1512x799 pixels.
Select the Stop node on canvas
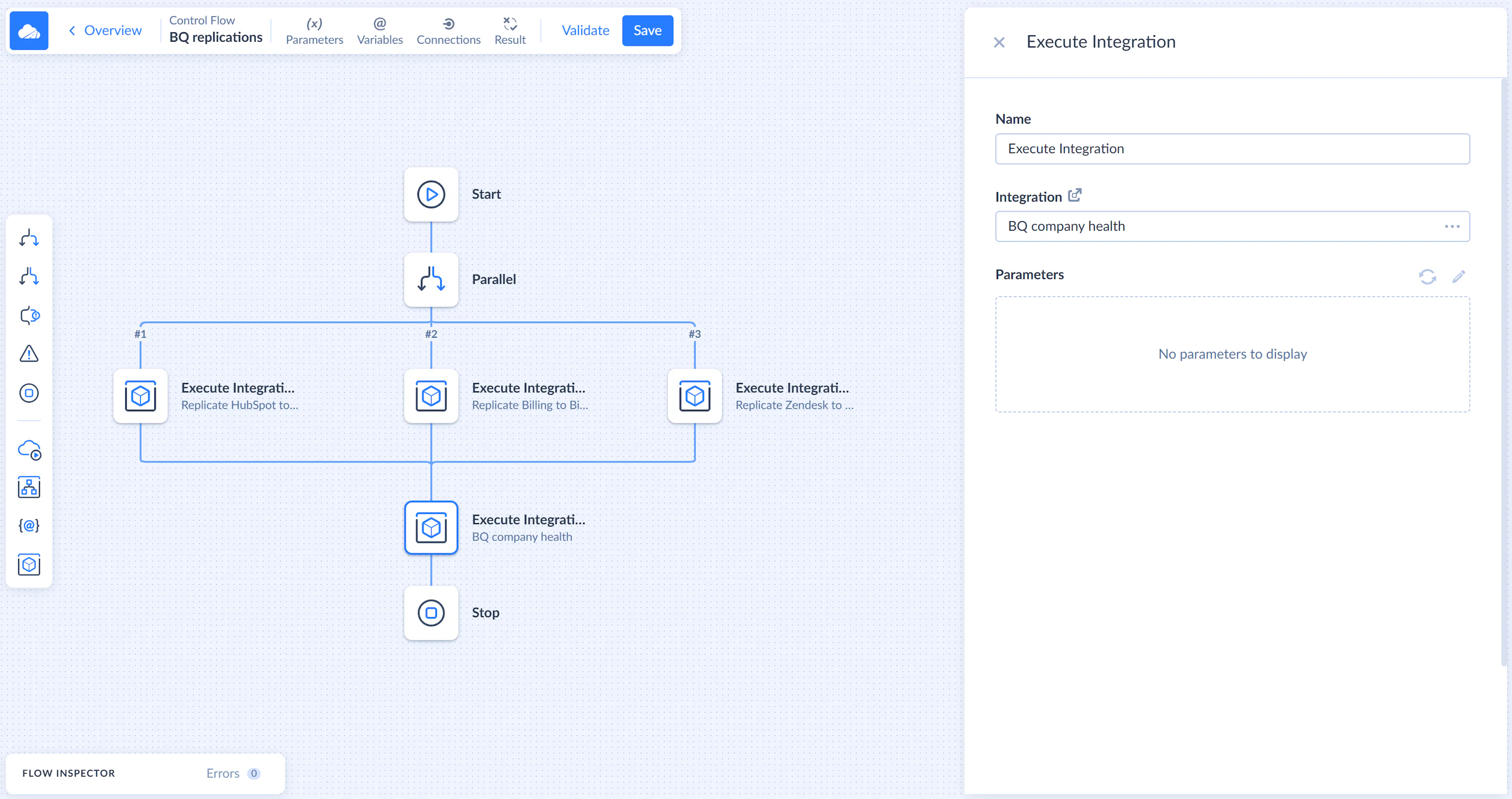coord(432,613)
